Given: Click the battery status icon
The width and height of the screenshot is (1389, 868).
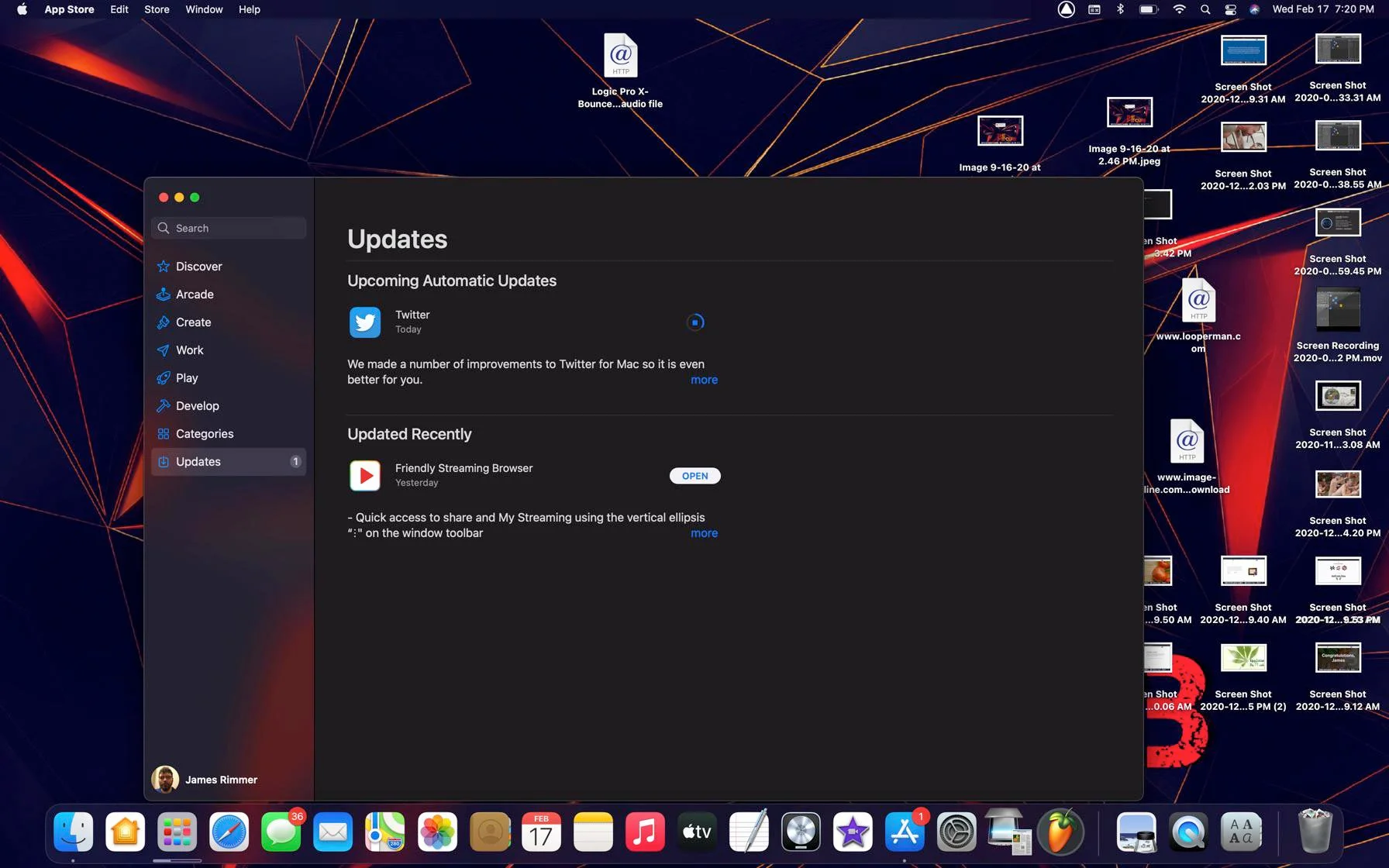Looking at the screenshot, I should 1148,9.
